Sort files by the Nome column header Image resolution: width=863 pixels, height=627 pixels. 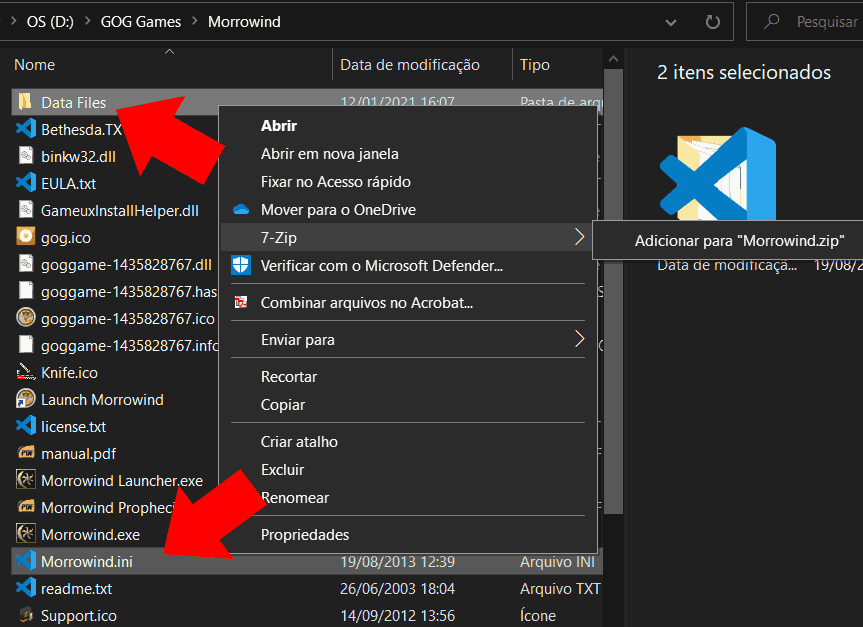pyautogui.click(x=35, y=65)
